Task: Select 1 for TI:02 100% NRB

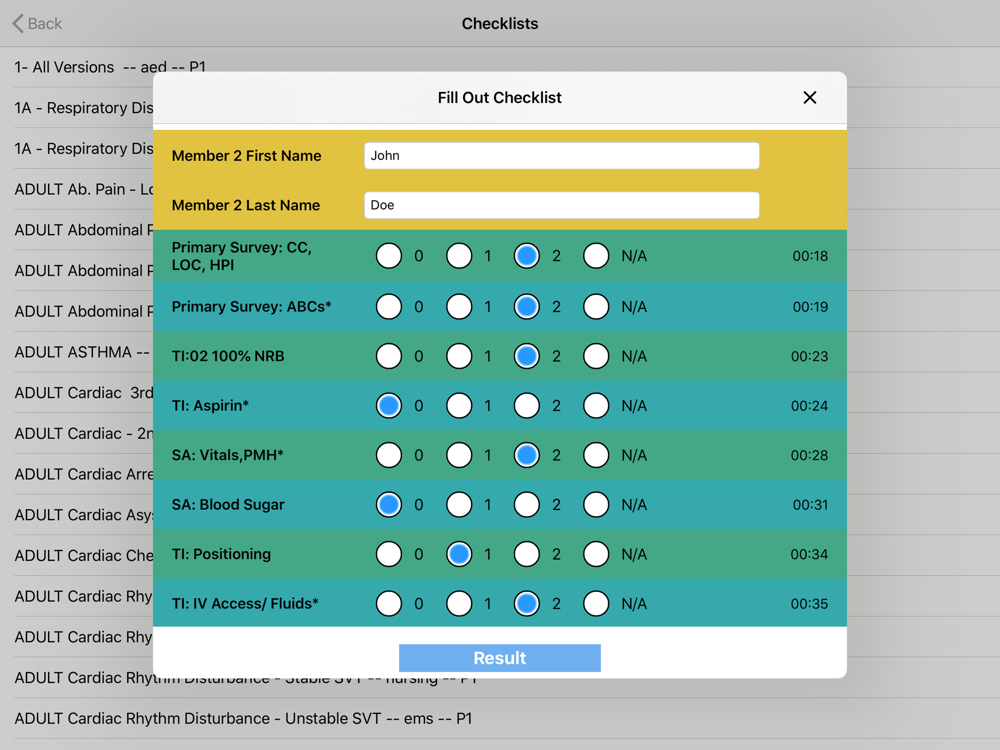Action: click(x=459, y=356)
